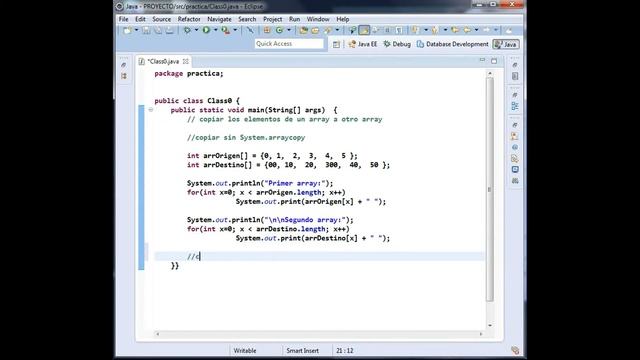
Task: Click the Run External Tools icon
Action: 225,30
